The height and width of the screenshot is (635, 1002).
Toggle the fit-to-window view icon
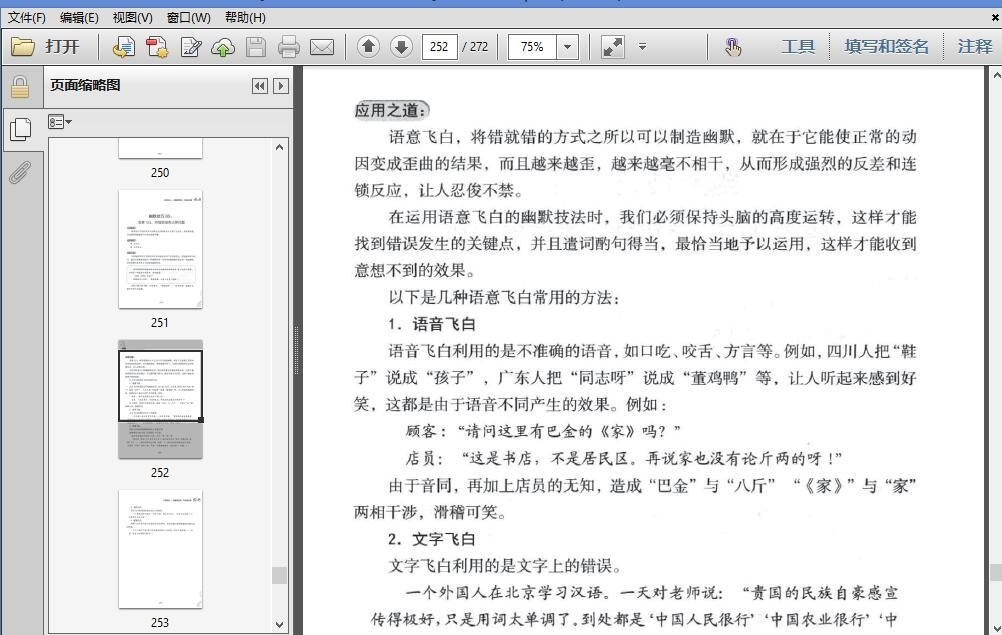[x=613, y=47]
